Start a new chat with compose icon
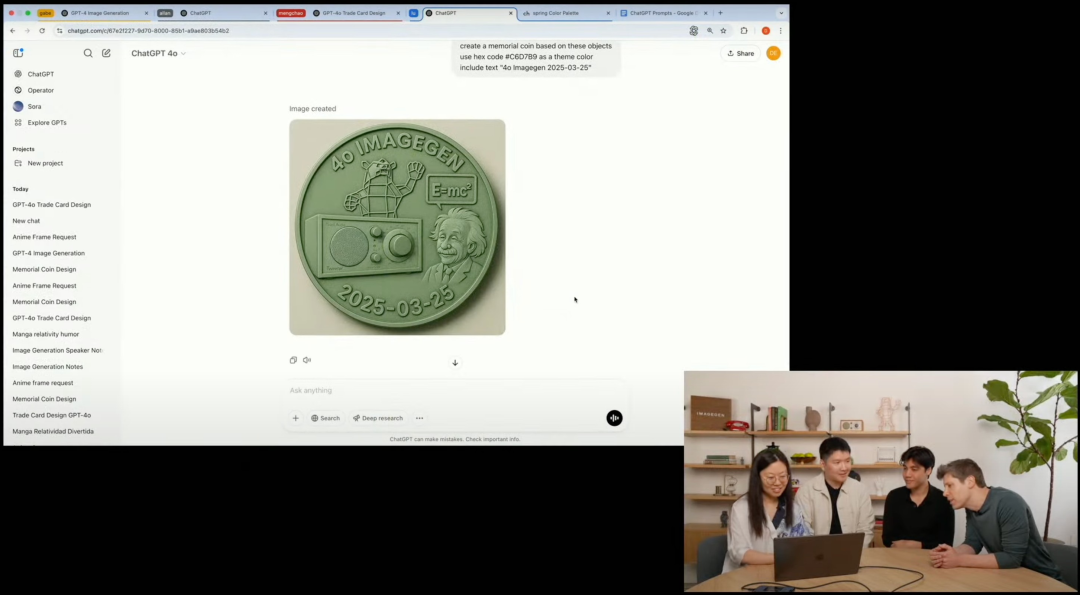Viewport: 1080px width, 595px height. [106, 53]
